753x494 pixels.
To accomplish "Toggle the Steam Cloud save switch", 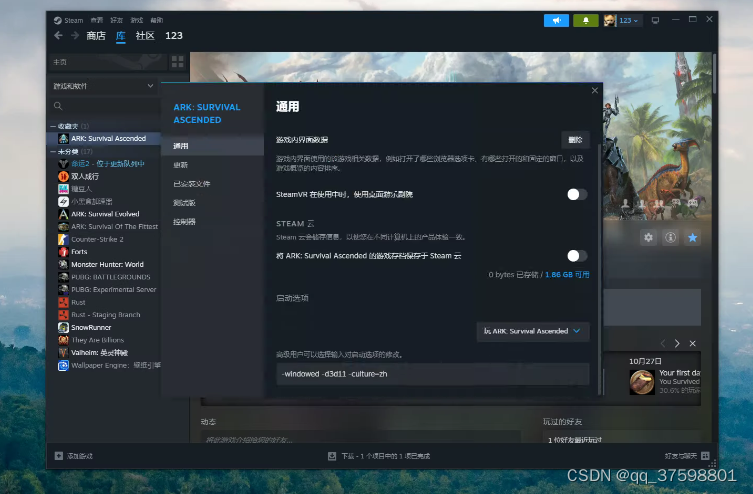I will pyautogui.click(x=577, y=256).
